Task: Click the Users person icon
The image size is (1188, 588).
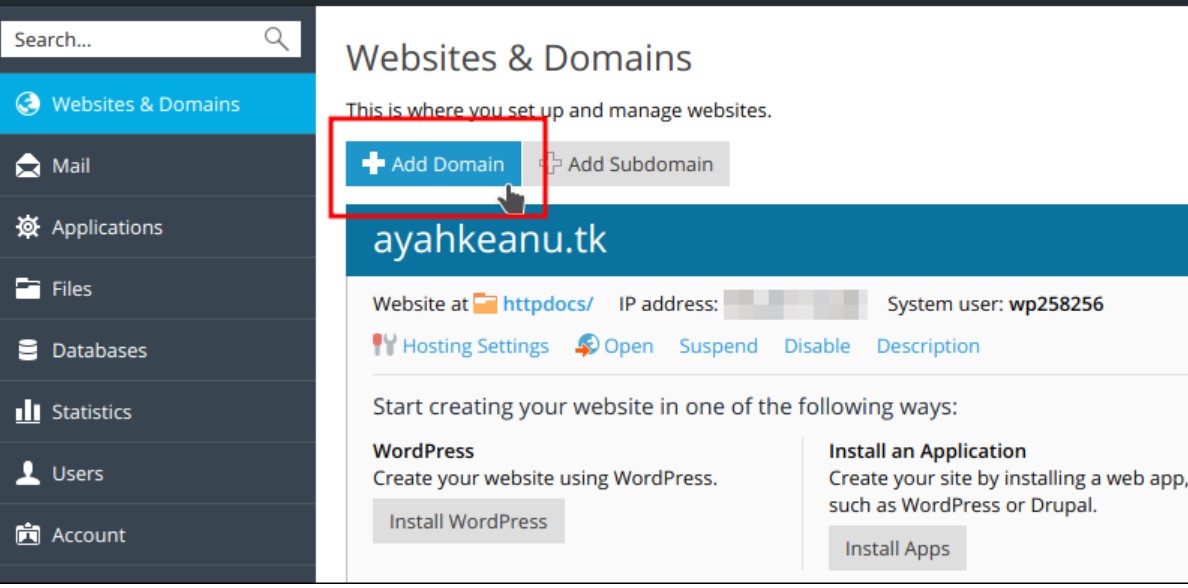Action: pos(28,474)
